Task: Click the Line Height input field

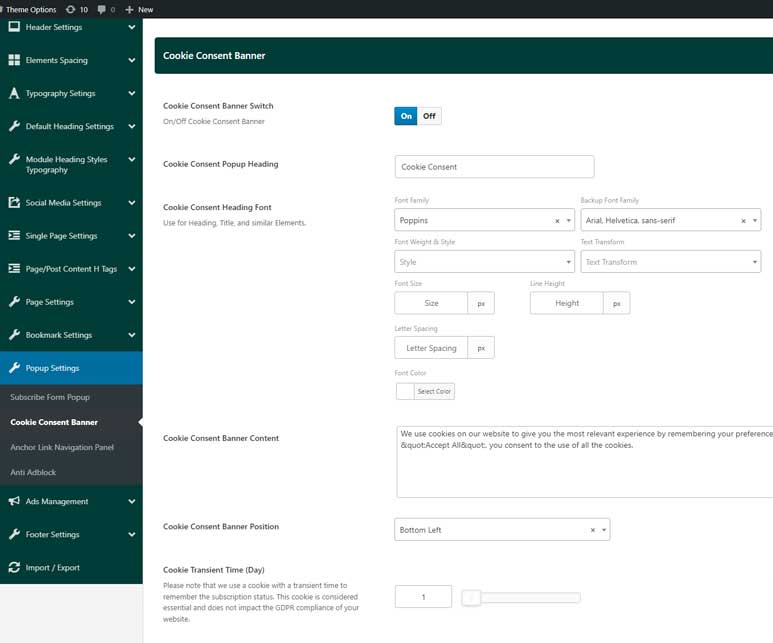Action: 566,303
